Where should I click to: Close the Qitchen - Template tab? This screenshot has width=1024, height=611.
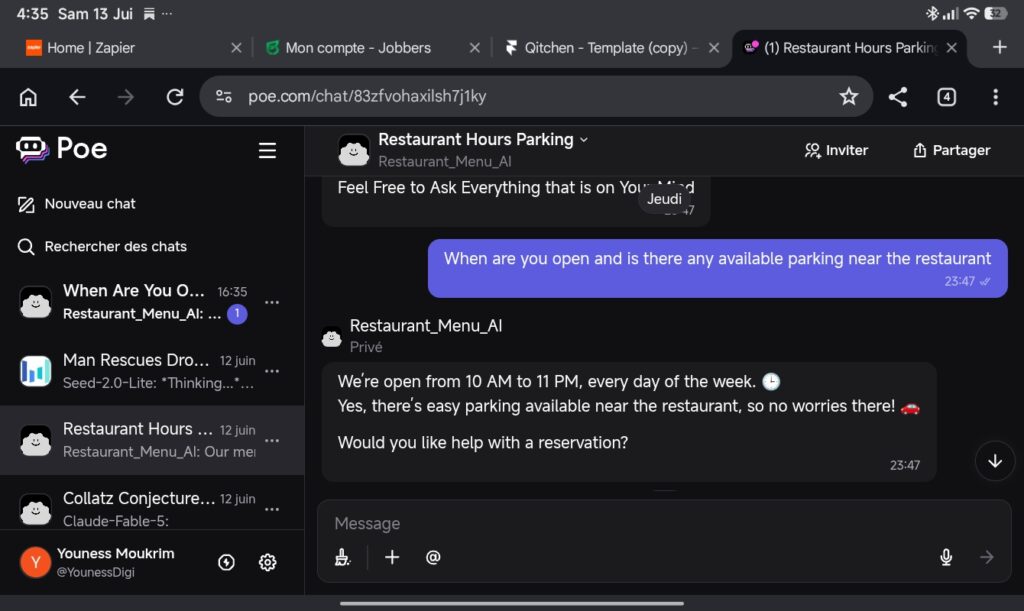click(x=714, y=48)
